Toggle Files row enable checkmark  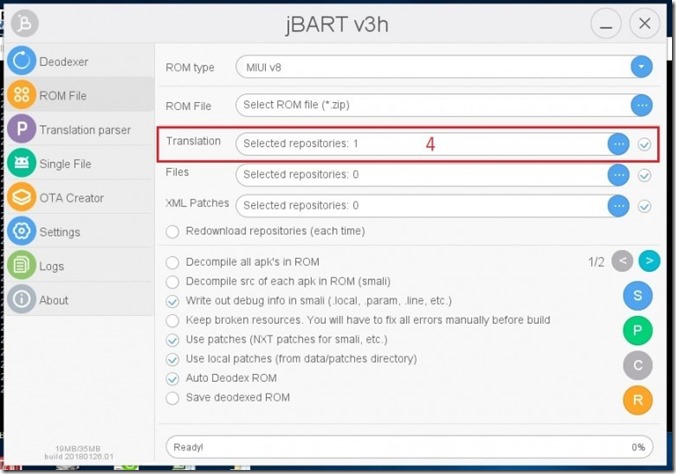click(645, 176)
